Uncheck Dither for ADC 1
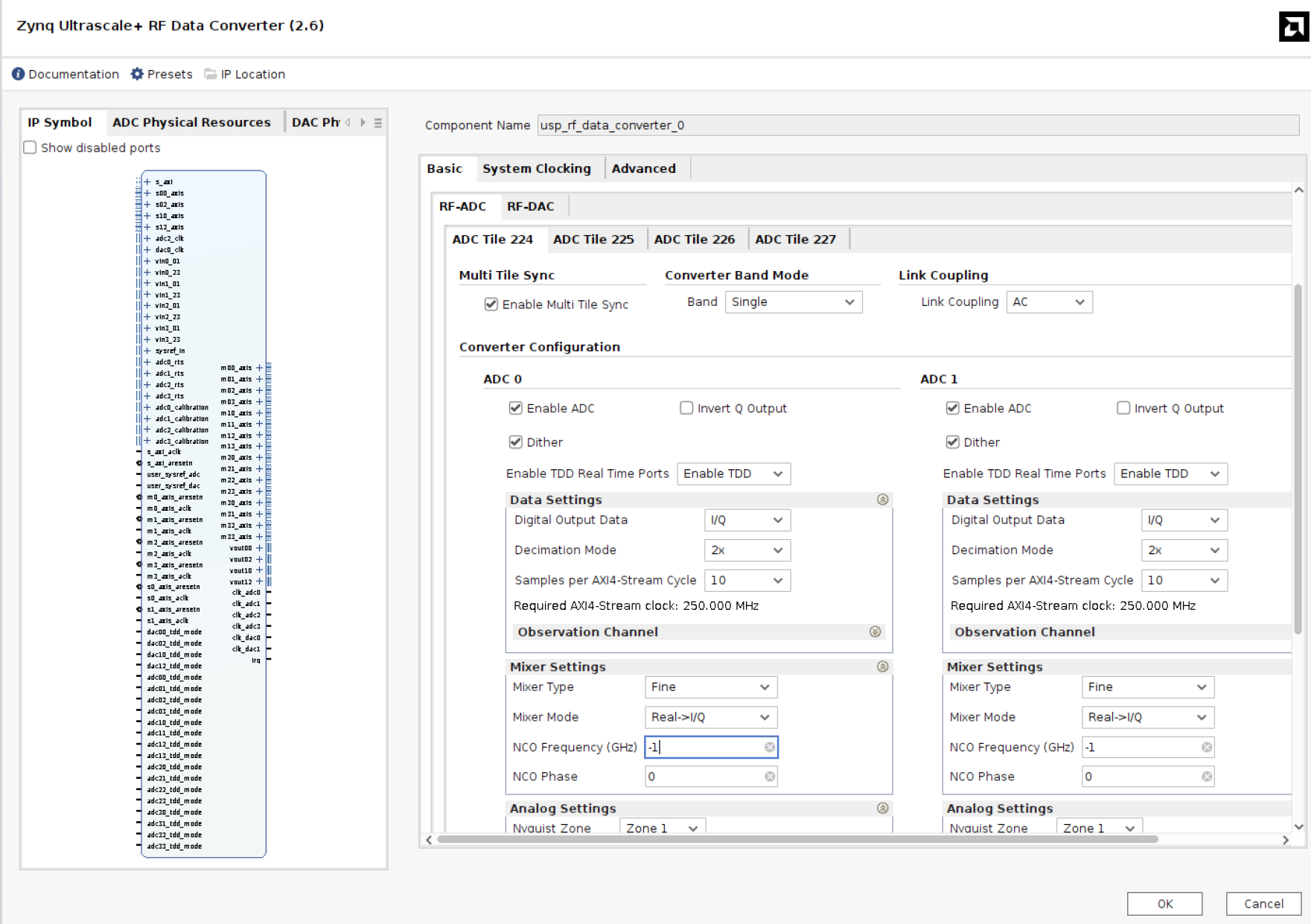Image resolution: width=1311 pixels, height=924 pixels. pyautogui.click(x=952, y=442)
